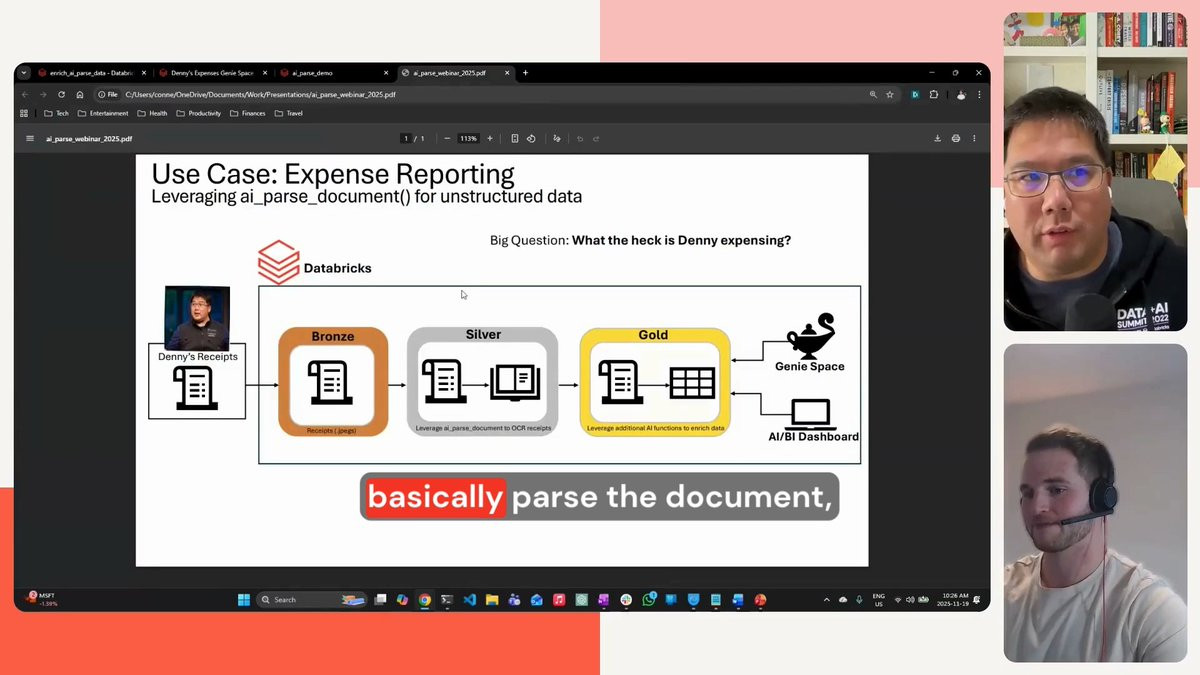Open the ENG US language selector
Screen dimensions: 1200x675
coord(879,600)
